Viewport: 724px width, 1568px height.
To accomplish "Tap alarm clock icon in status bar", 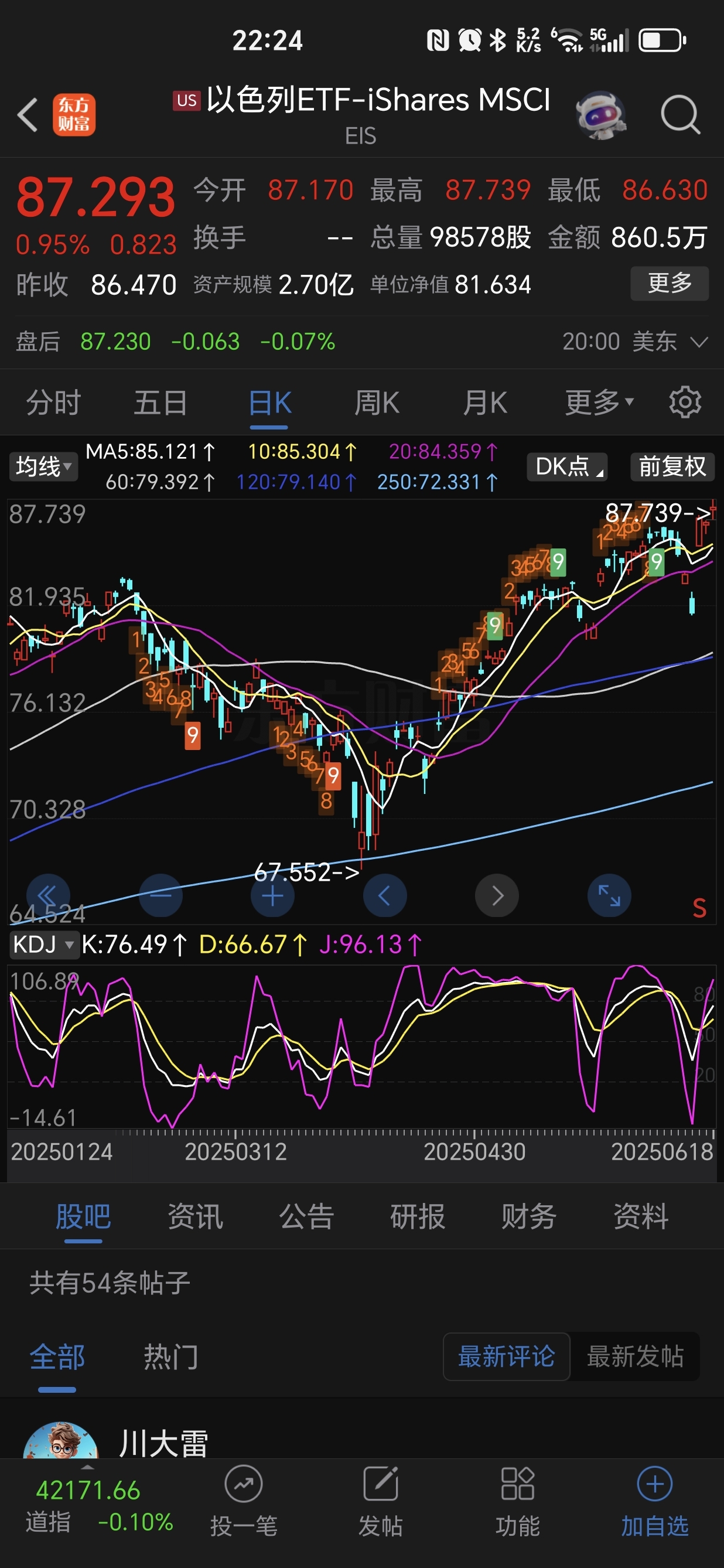I will (470, 40).
